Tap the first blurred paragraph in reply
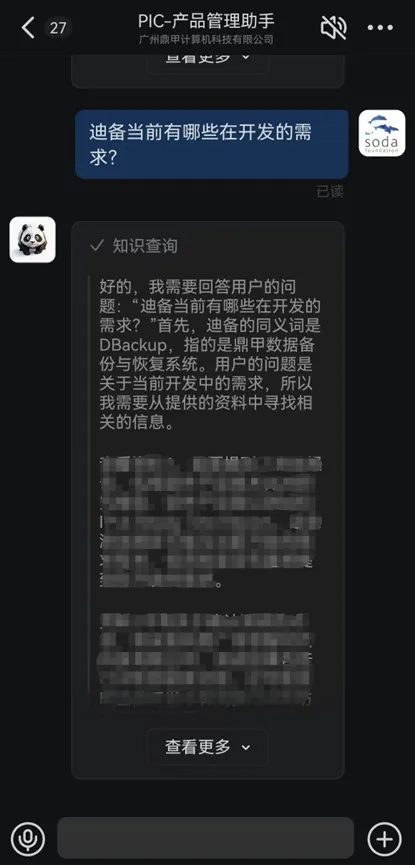Viewport: 415px width, 865px height. pos(210,522)
